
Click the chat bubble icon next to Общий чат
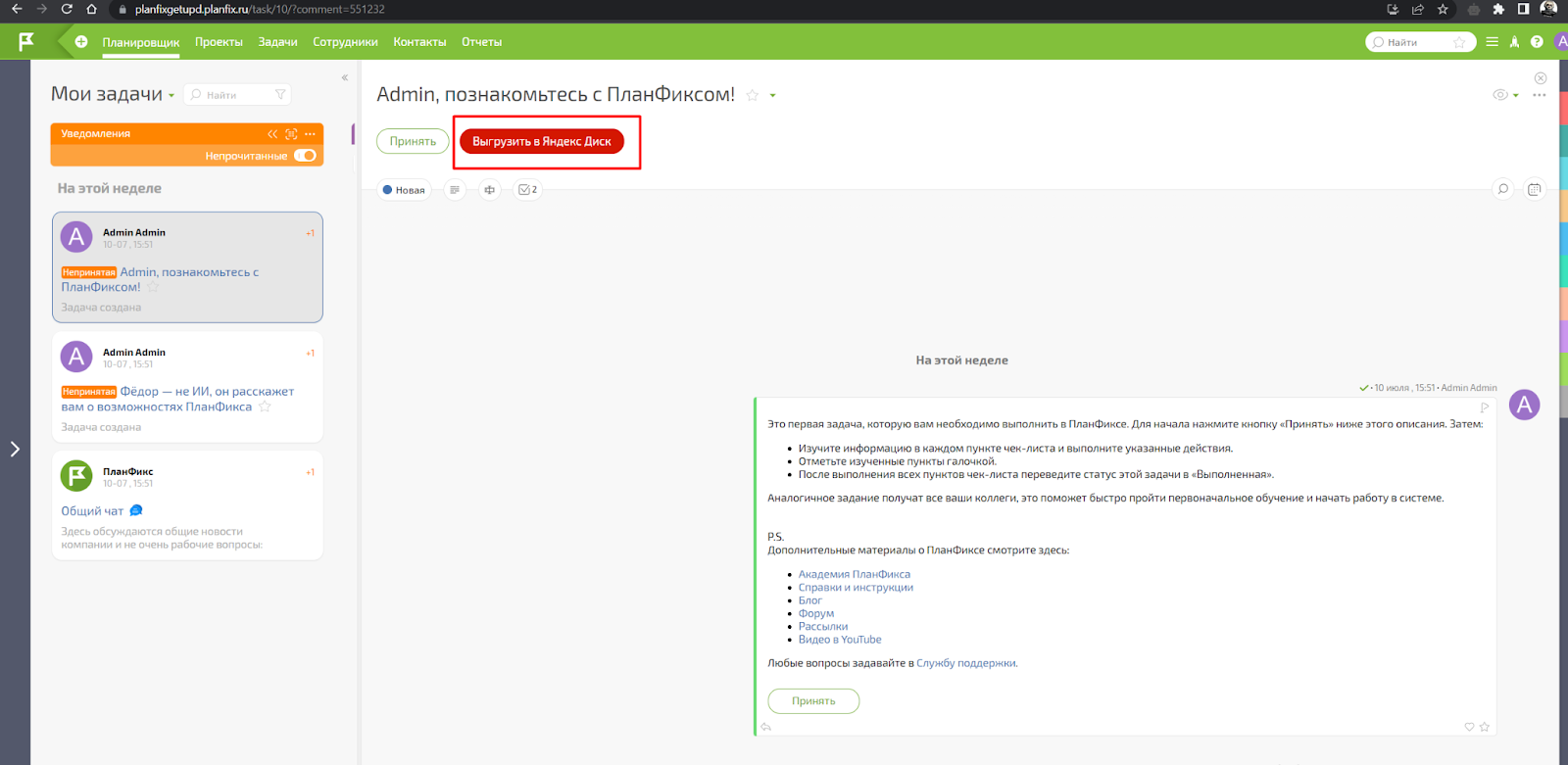click(x=136, y=510)
